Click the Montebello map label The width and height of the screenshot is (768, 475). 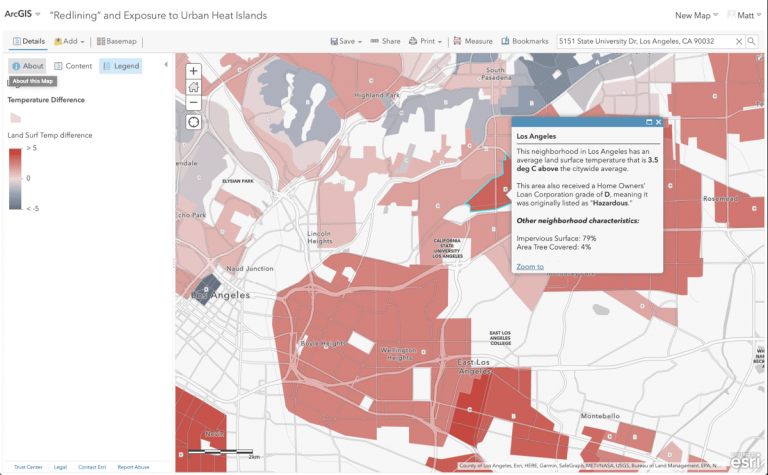pos(600,416)
